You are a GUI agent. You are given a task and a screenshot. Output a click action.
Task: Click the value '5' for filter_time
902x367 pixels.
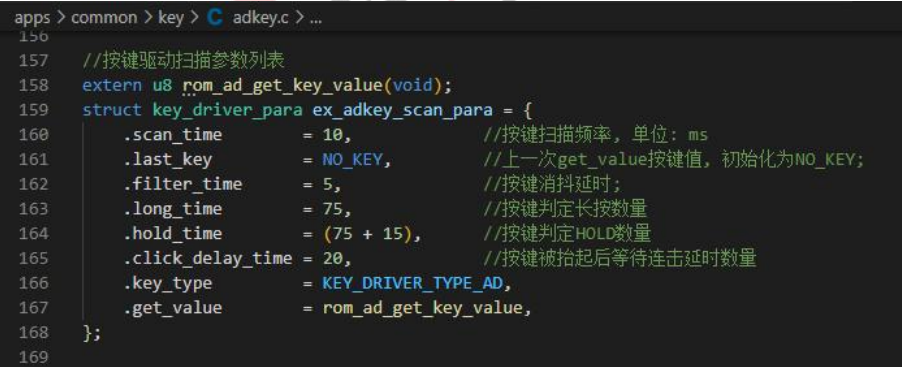[x=328, y=185]
